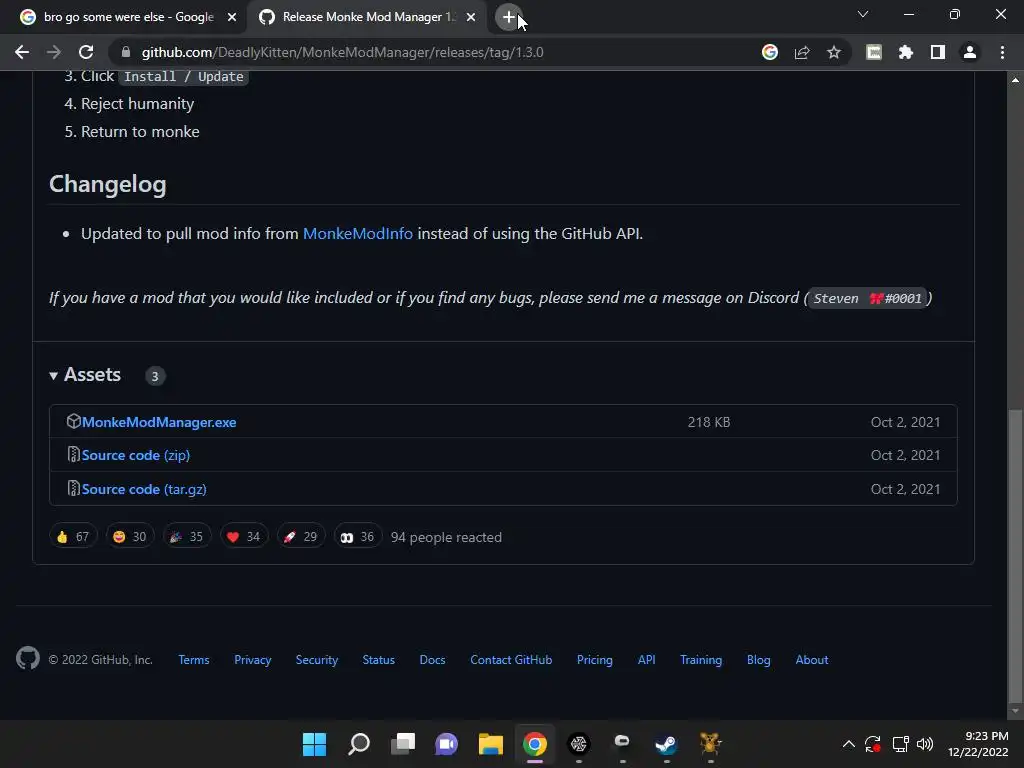The height and width of the screenshot is (768, 1024).
Task: Open the Status footer link
Action: [379, 660]
